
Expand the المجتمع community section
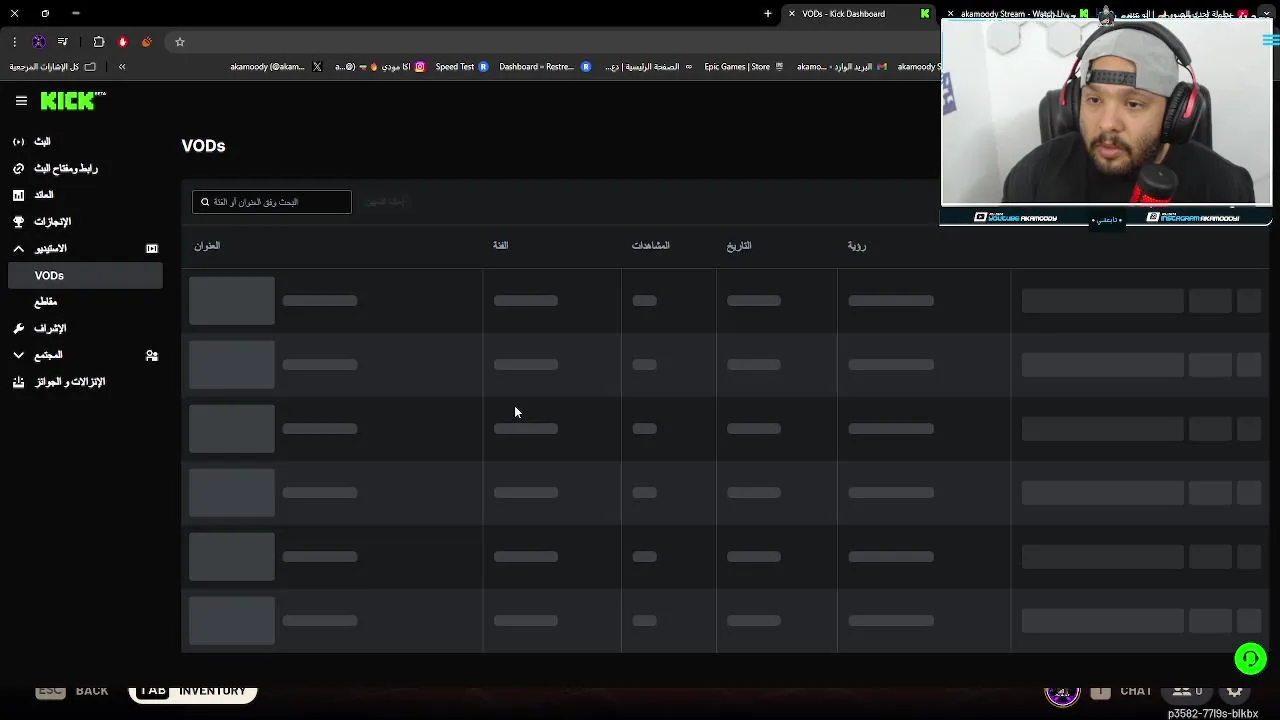(18, 355)
